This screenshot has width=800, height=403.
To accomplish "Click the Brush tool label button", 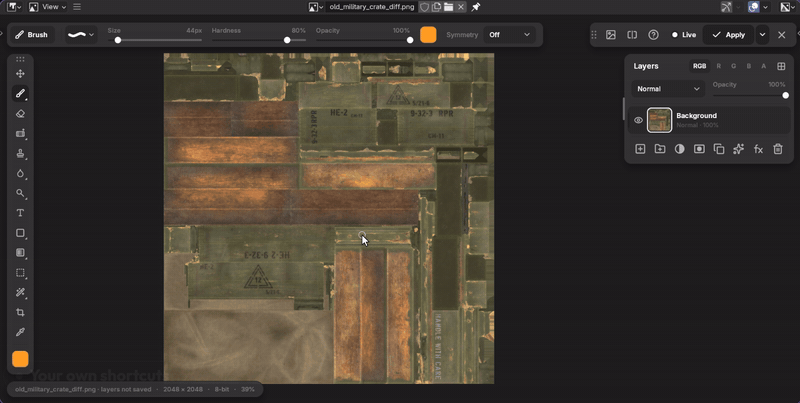I will tap(32, 35).
